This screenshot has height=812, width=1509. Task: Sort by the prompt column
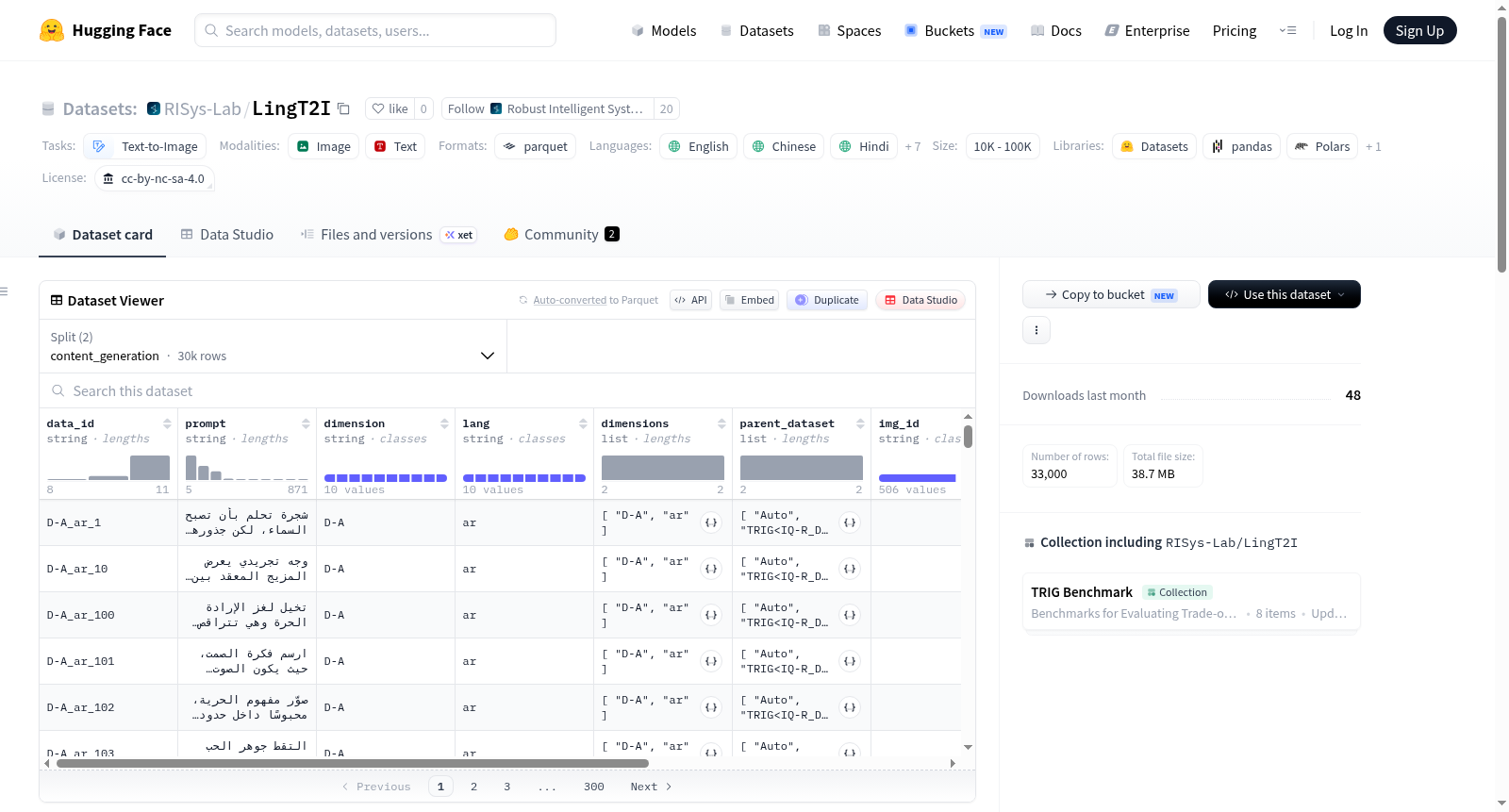[306, 423]
